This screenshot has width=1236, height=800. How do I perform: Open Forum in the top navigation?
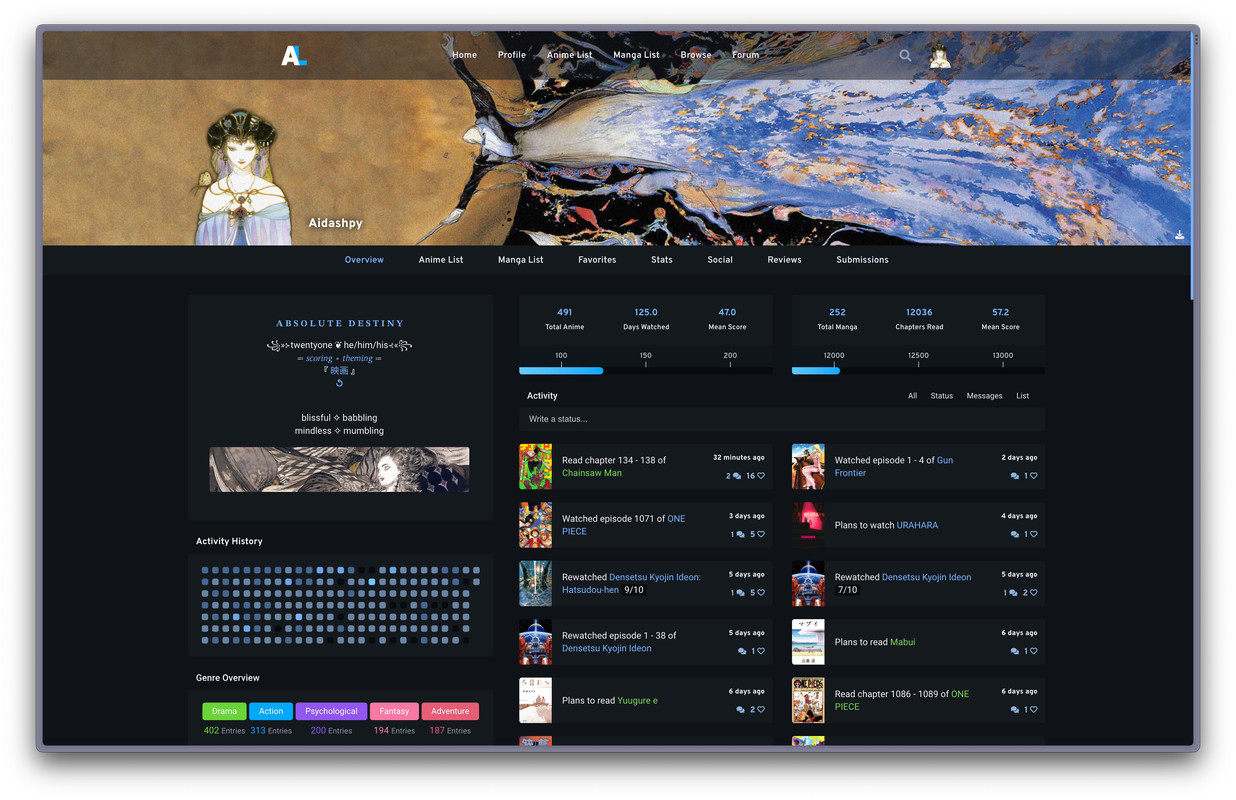(746, 55)
